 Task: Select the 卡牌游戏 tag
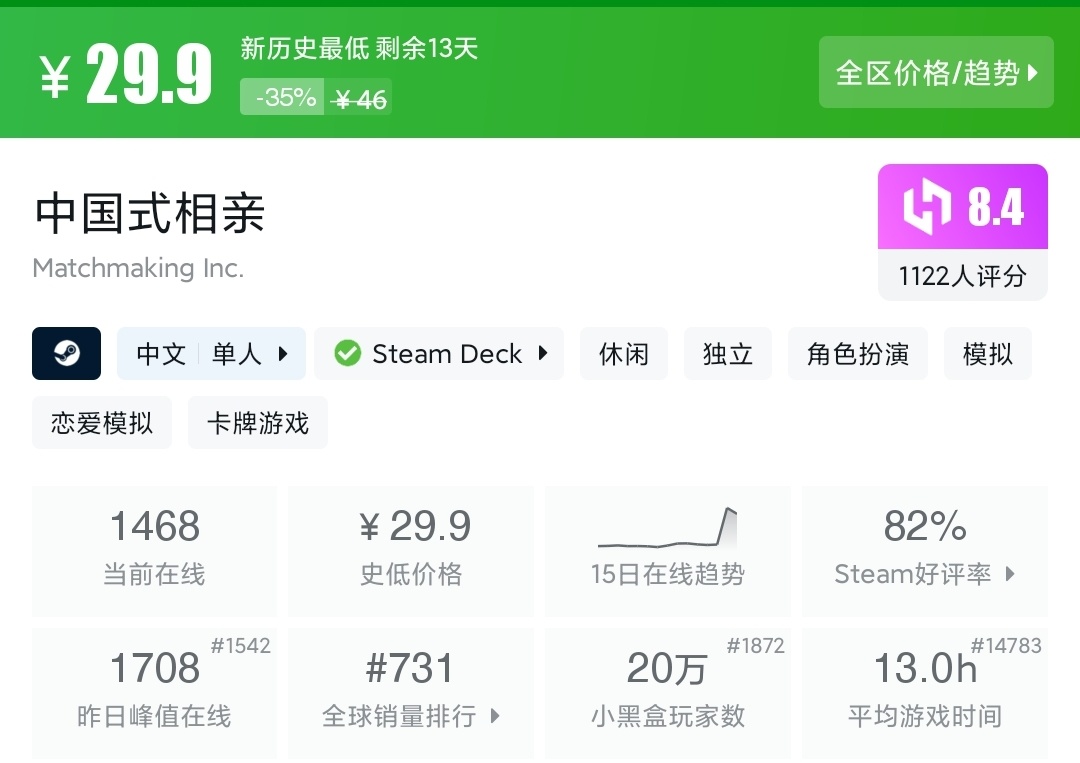point(258,423)
